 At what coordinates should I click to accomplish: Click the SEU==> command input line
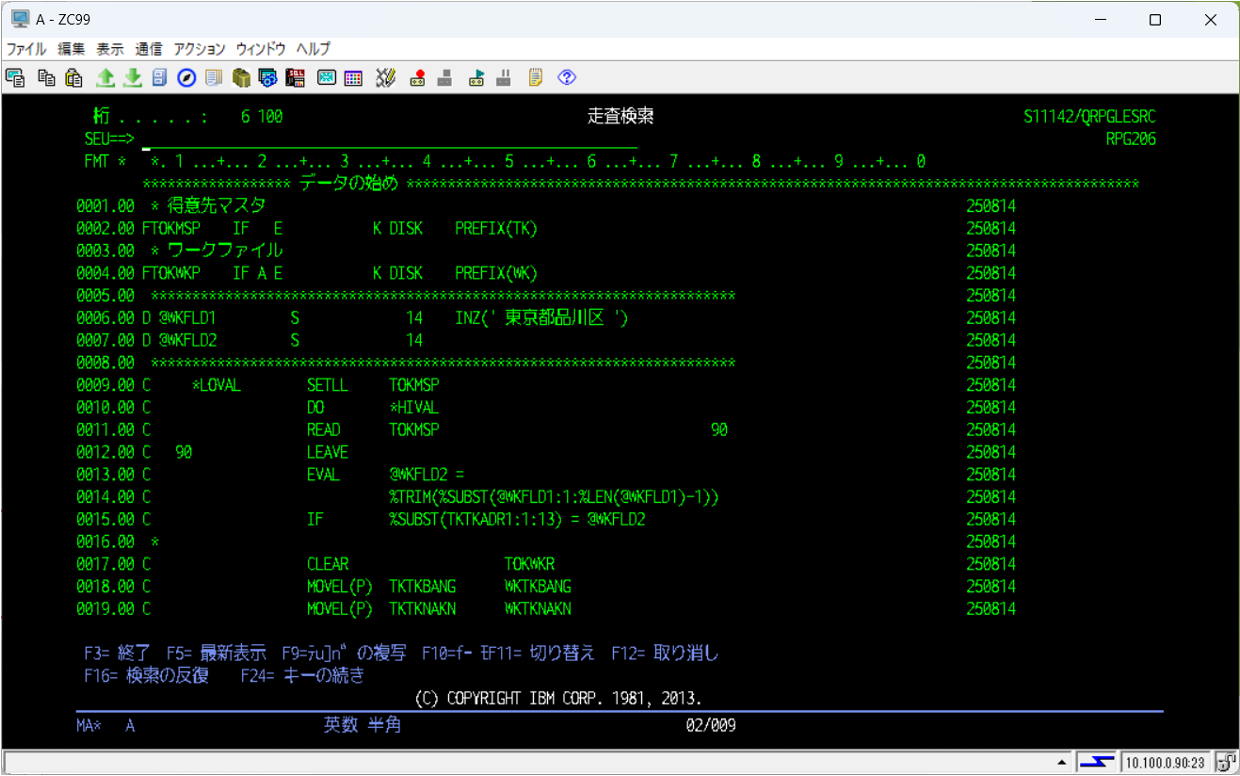(x=391, y=139)
